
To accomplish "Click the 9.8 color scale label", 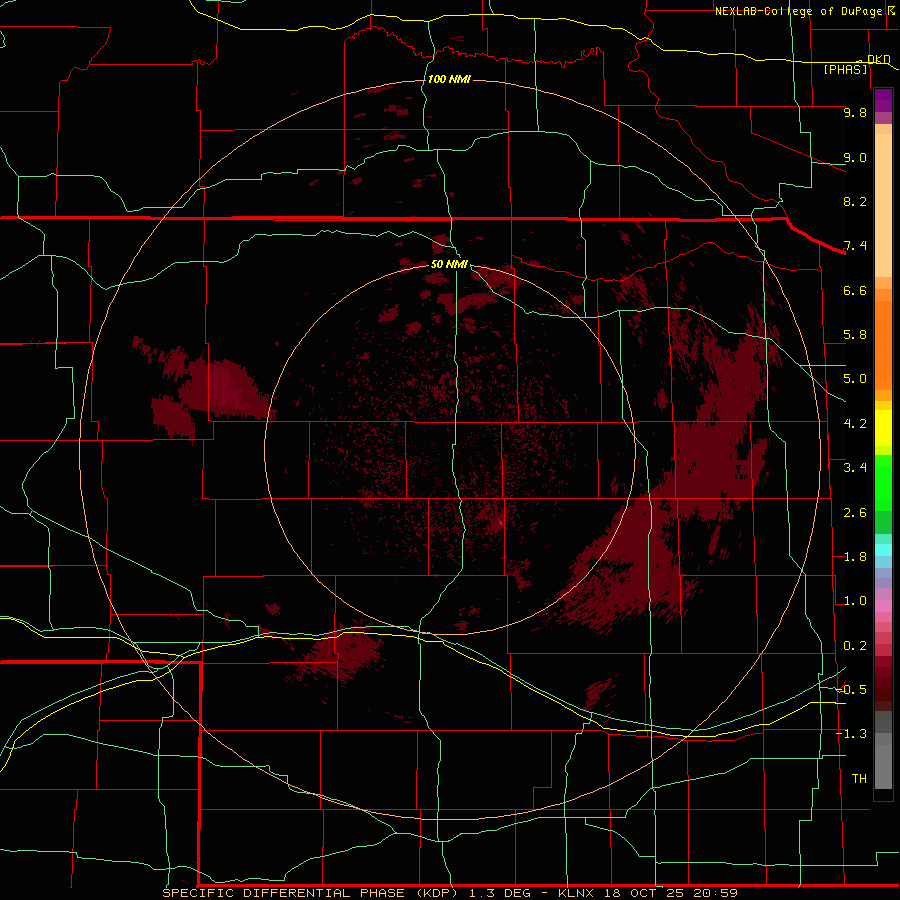I will pos(855,112).
